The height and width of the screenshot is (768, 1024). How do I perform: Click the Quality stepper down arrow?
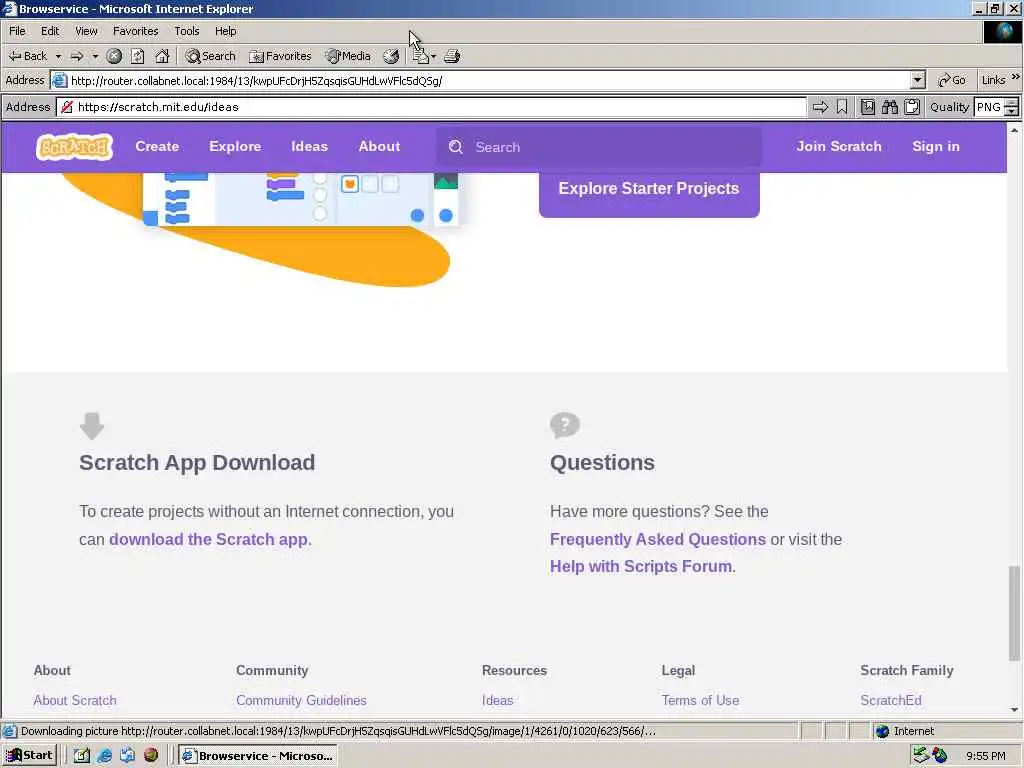coord(1012,112)
